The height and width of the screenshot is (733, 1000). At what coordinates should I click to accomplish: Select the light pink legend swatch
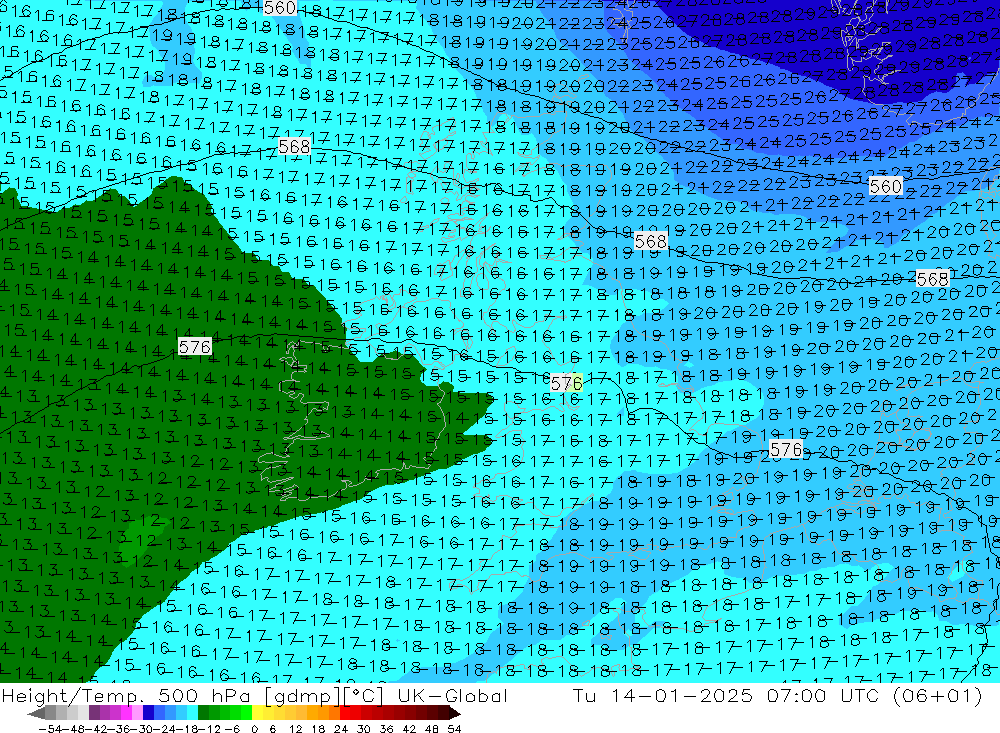tap(137, 713)
